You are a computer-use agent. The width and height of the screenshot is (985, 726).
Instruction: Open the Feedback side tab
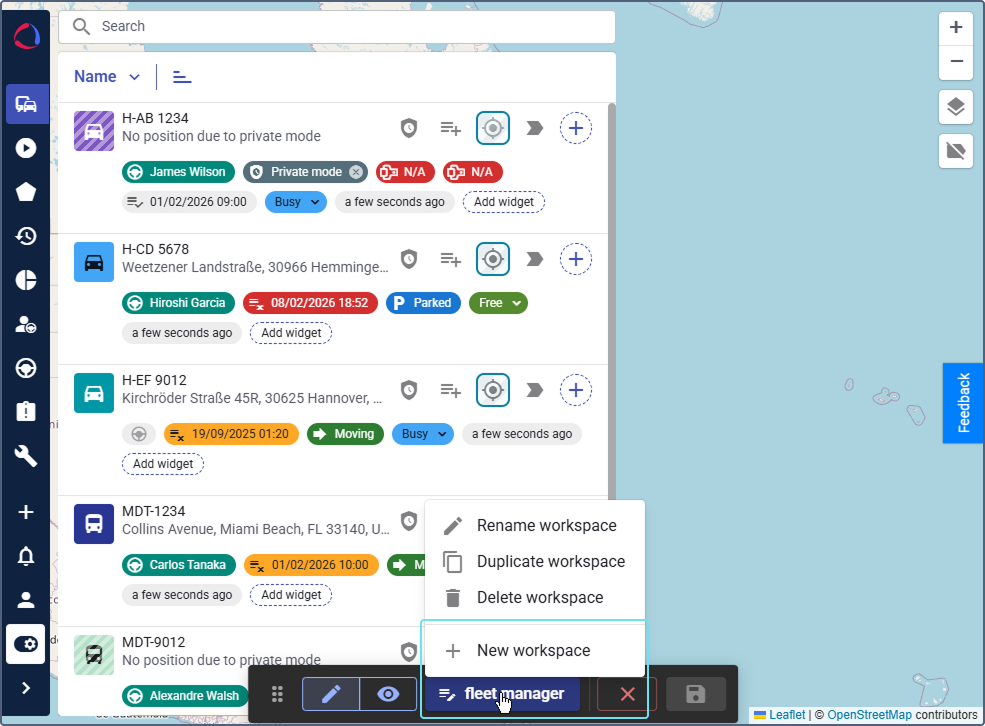(964, 402)
